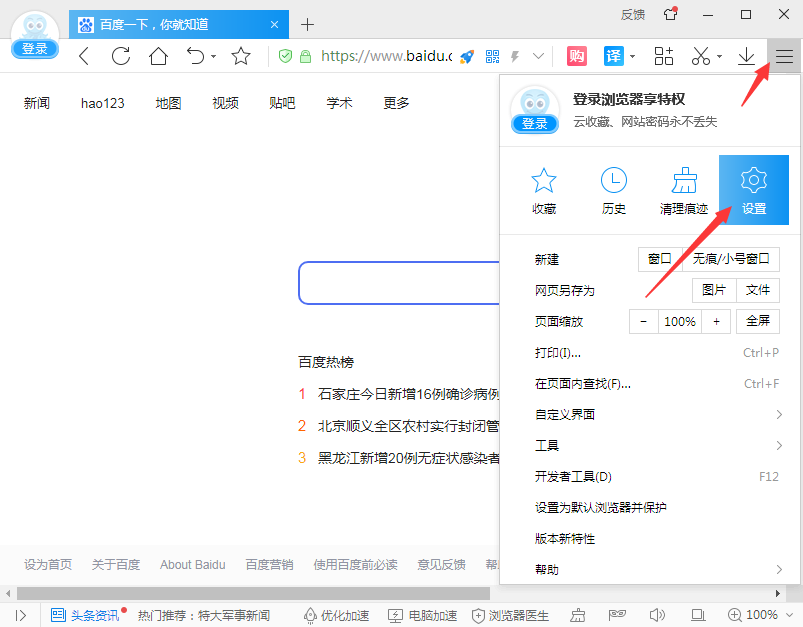The width and height of the screenshot is (803, 627).
Task: Open the extensions grid icon
Action: [x=664, y=56]
